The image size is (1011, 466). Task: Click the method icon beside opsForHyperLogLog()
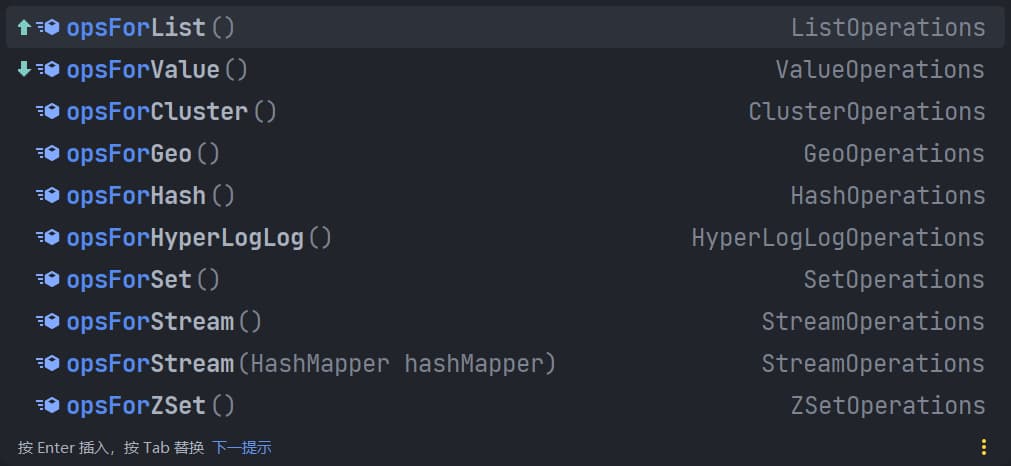[x=48, y=238]
